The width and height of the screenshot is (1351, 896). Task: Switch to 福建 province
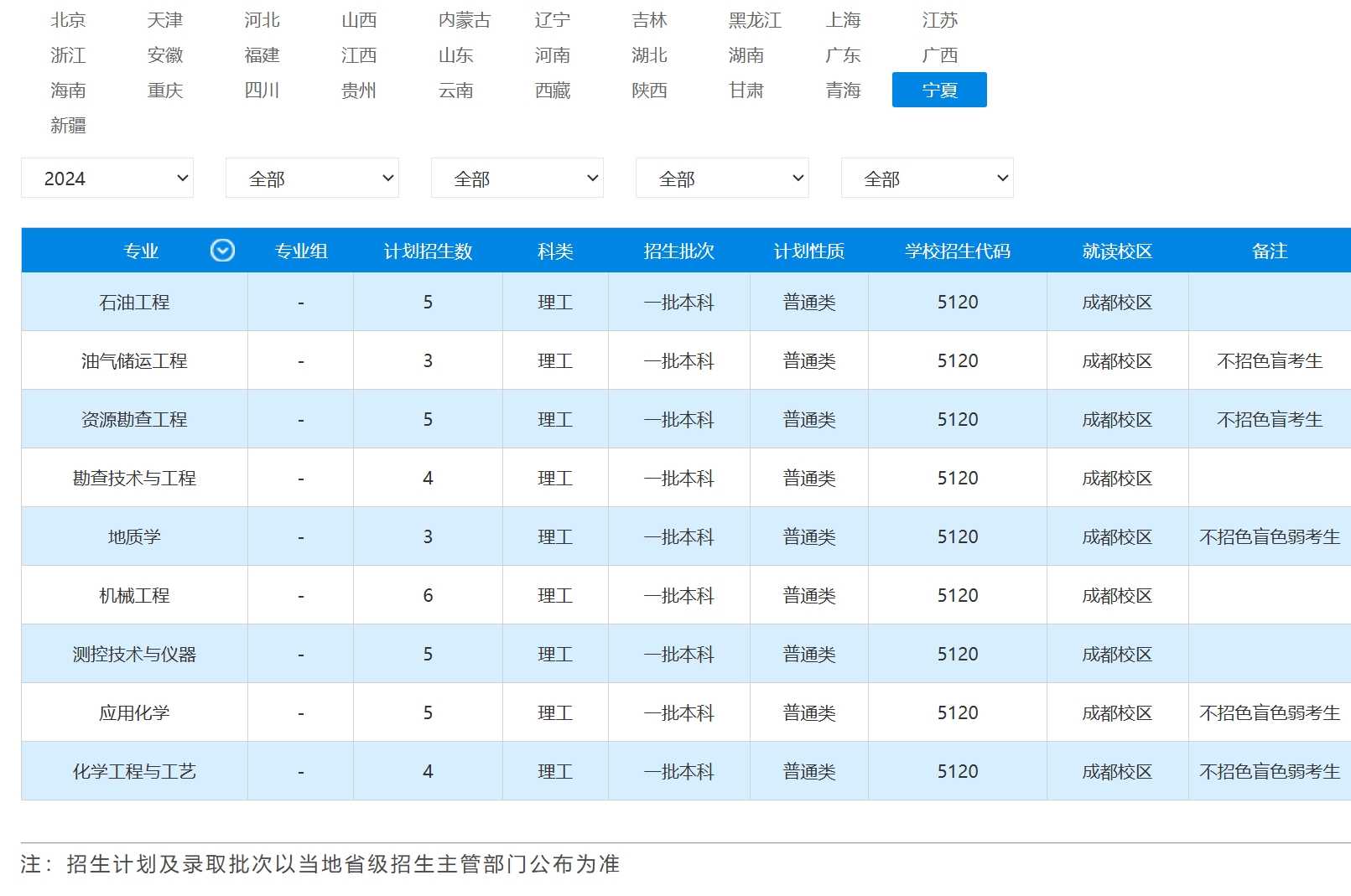point(262,55)
